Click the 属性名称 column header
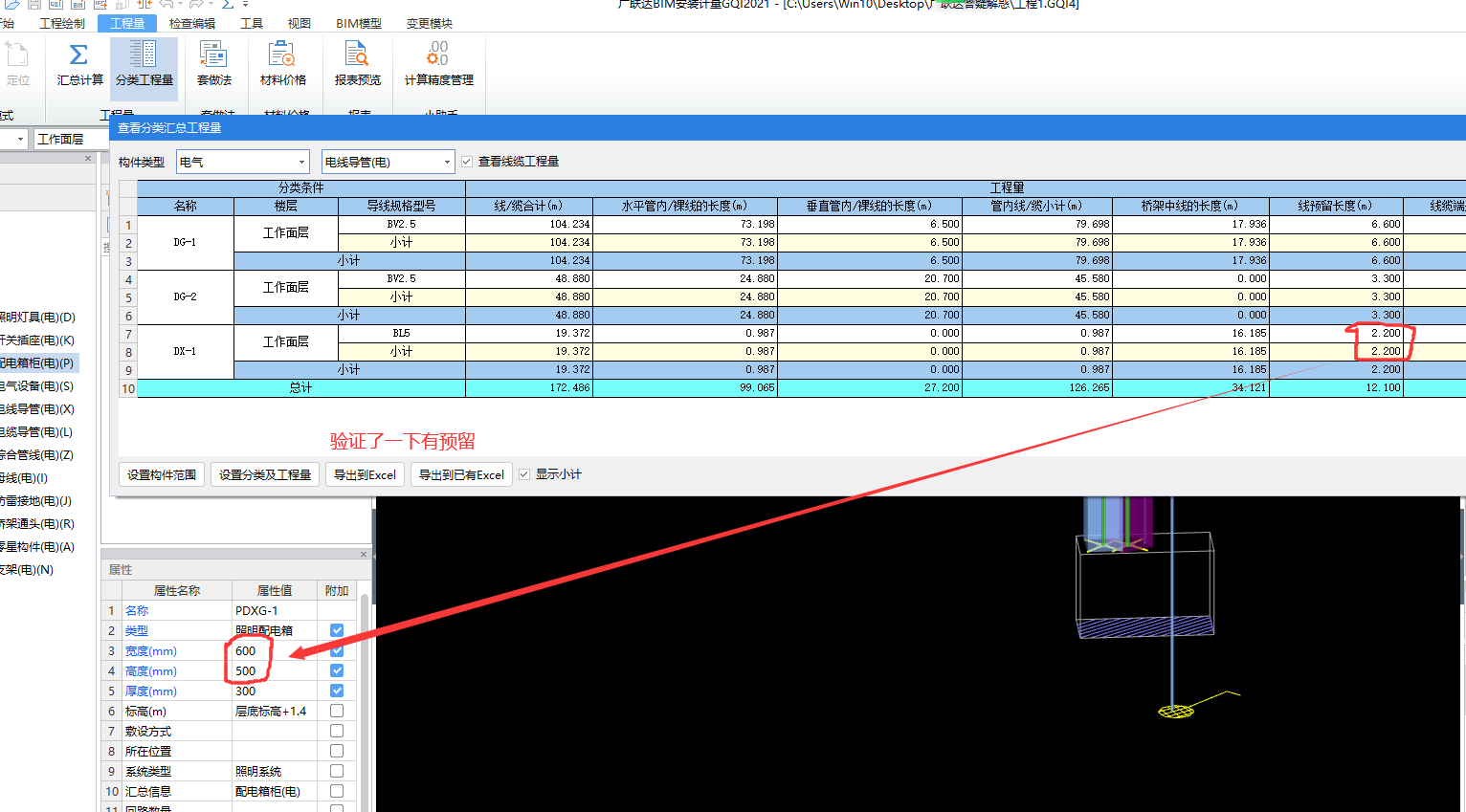This screenshot has height=812, width=1466. (x=177, y=590)
